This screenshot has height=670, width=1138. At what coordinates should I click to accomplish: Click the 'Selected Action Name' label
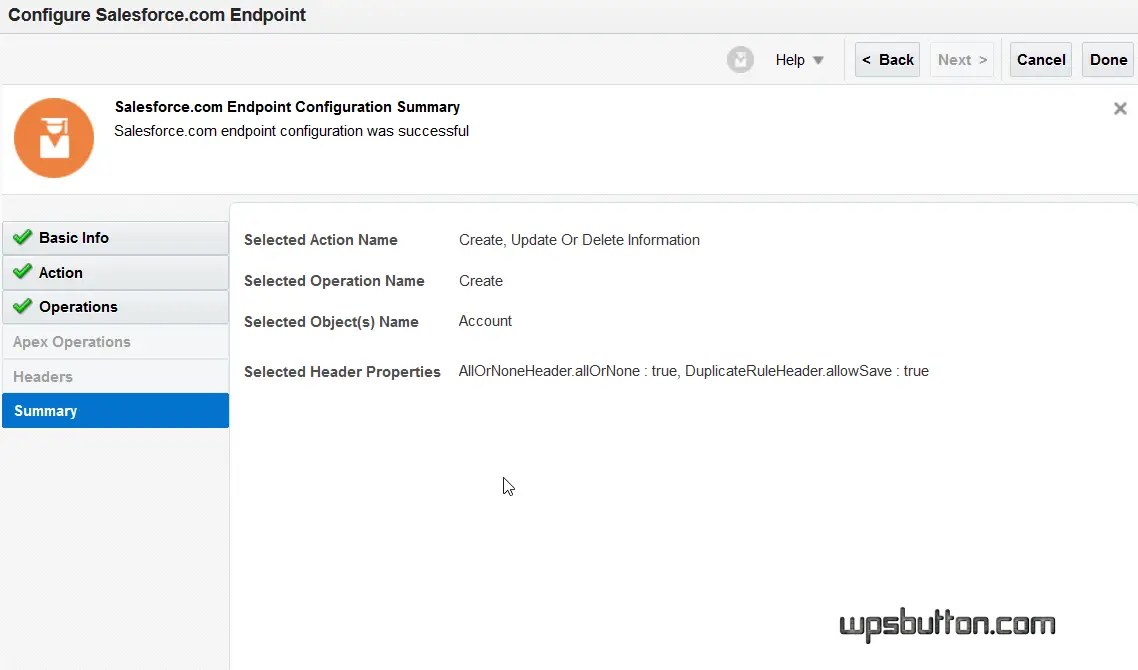pyautogui.click(x=321, y=240)
